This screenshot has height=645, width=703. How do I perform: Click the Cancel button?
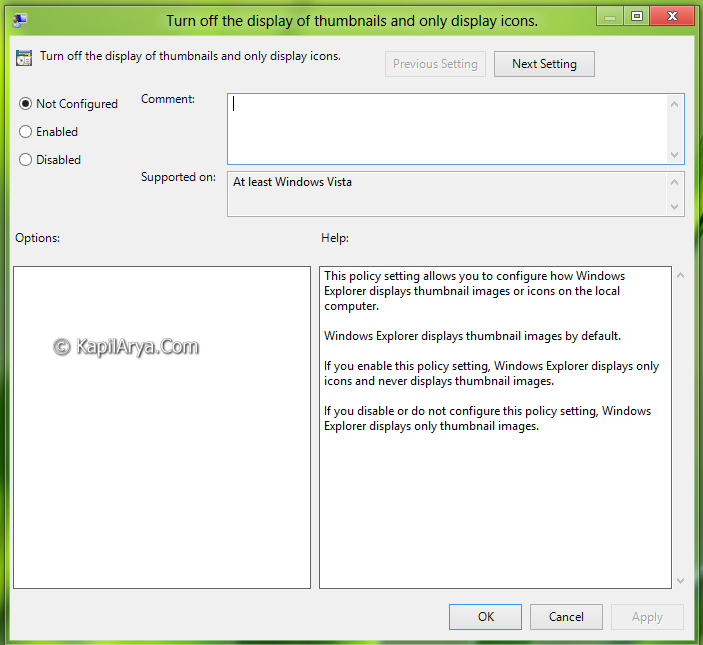click(x=566, y=617)
